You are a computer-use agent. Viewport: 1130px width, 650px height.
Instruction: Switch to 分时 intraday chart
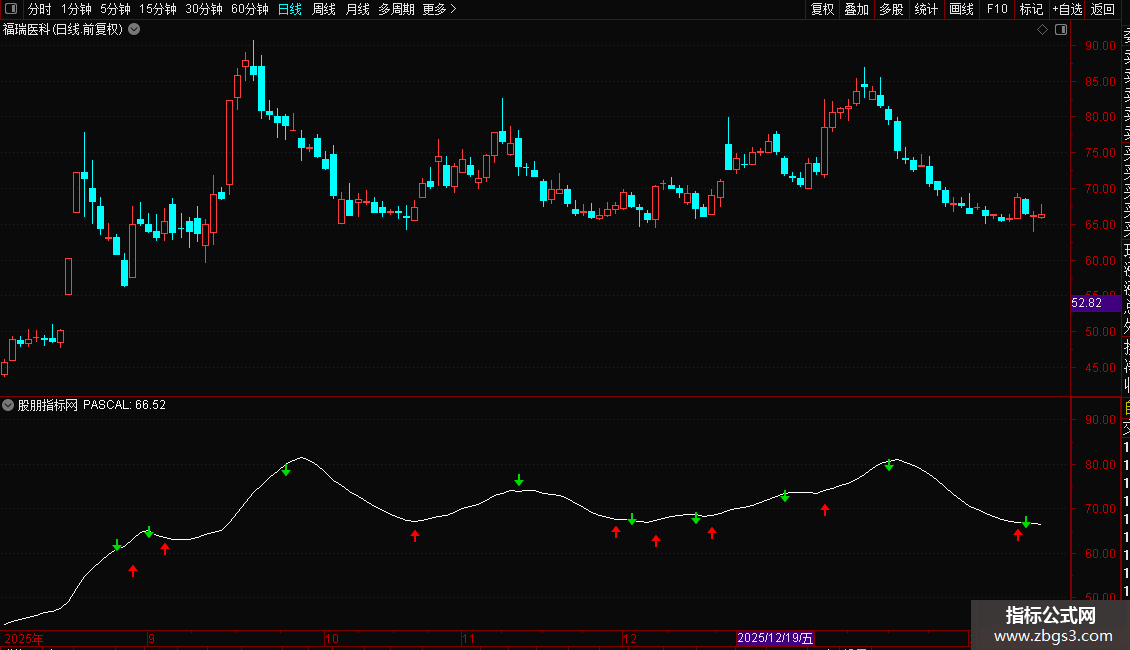click(40, 9)
